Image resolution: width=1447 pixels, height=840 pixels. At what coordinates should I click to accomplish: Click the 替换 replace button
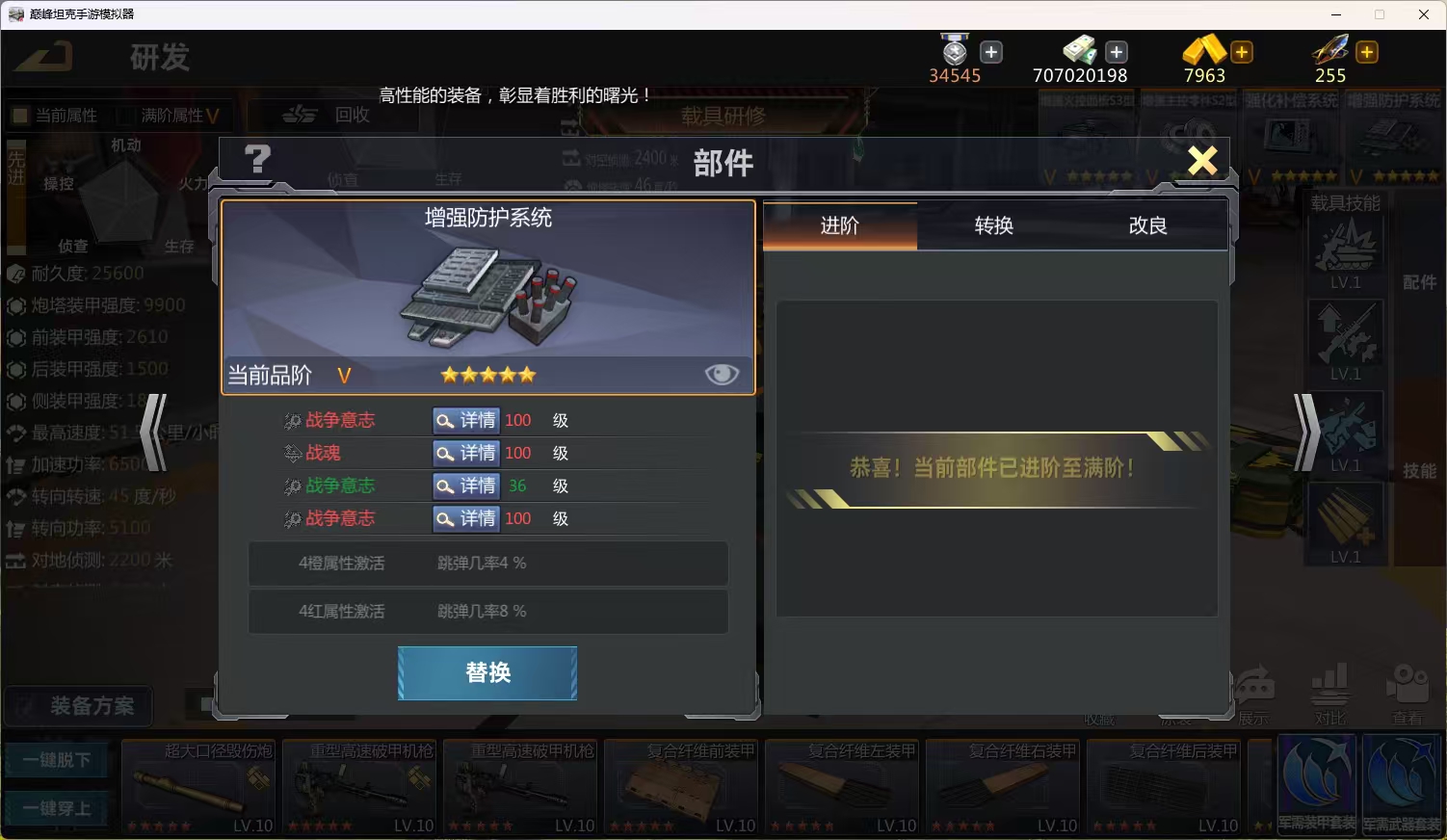(487, 672)
